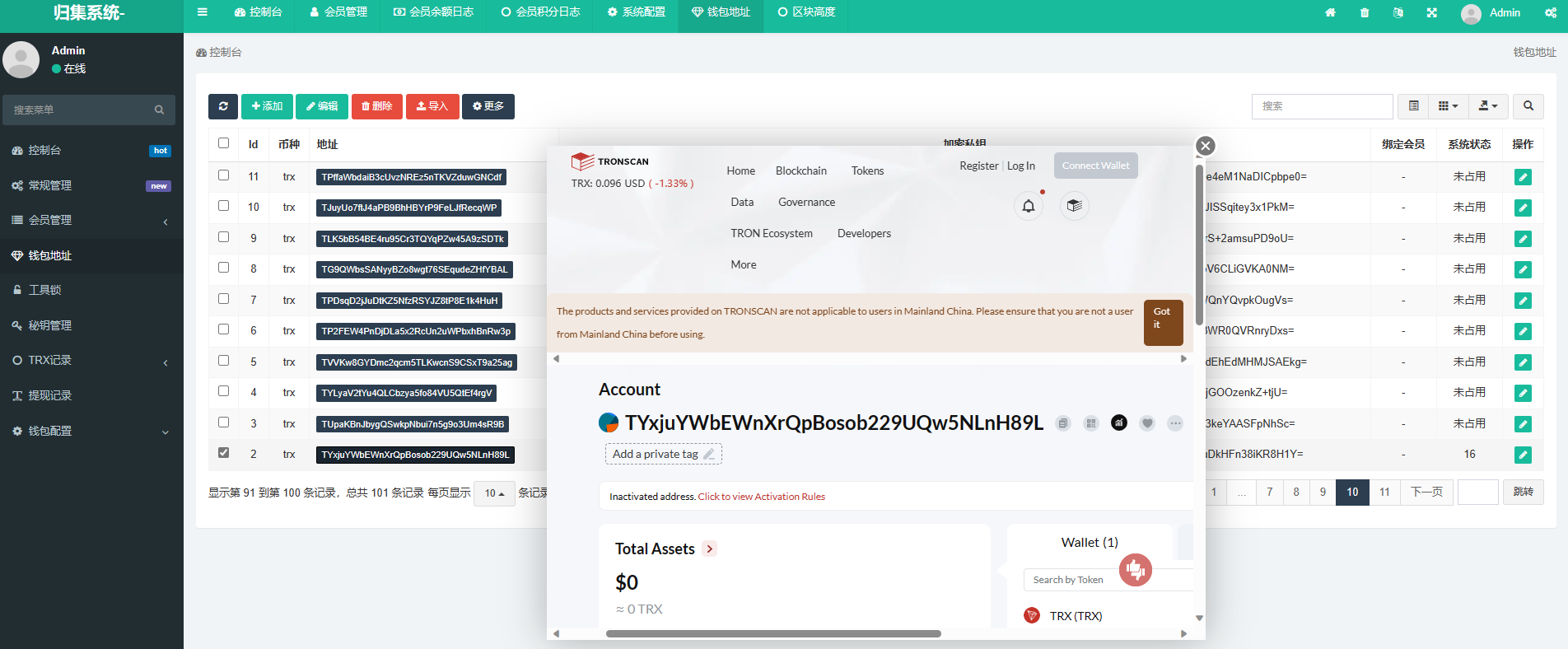1568x649 pixels.
Task: Open the 区块高度 top tab
Action: click(x=806, y=12)
